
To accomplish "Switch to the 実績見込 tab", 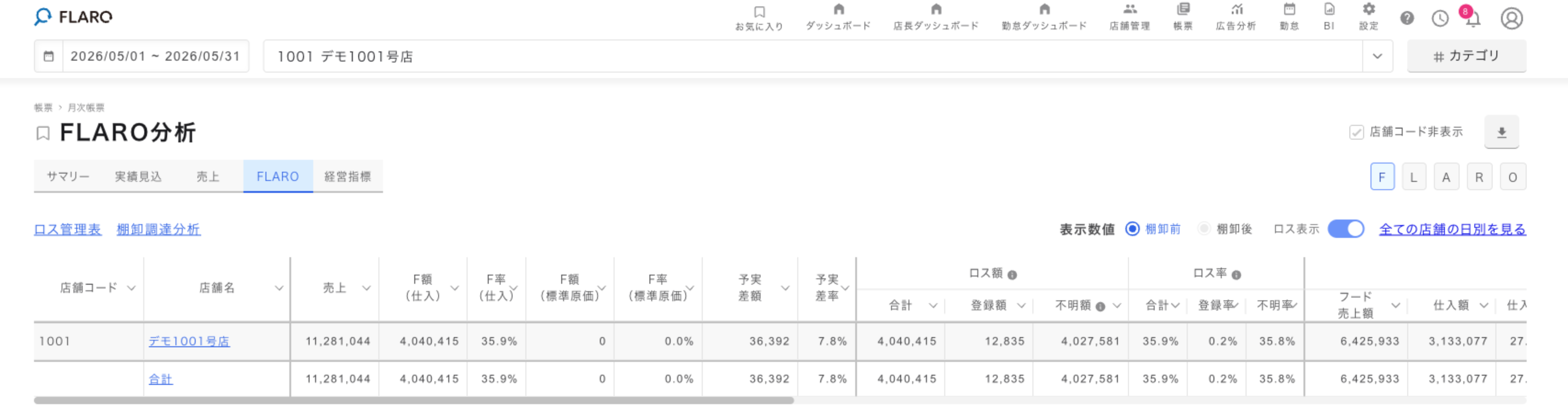I will click(138, 176).
